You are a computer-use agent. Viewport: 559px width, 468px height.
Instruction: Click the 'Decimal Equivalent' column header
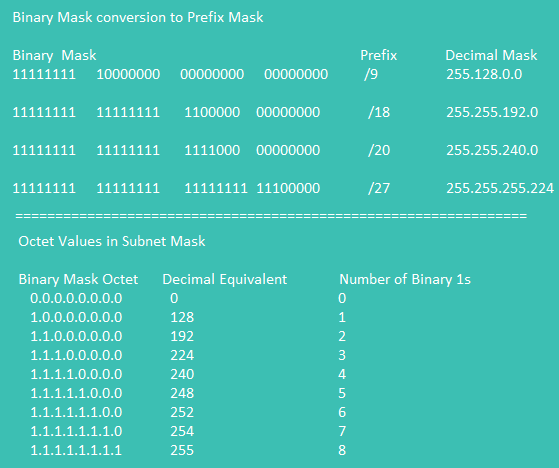pos(225,279)
